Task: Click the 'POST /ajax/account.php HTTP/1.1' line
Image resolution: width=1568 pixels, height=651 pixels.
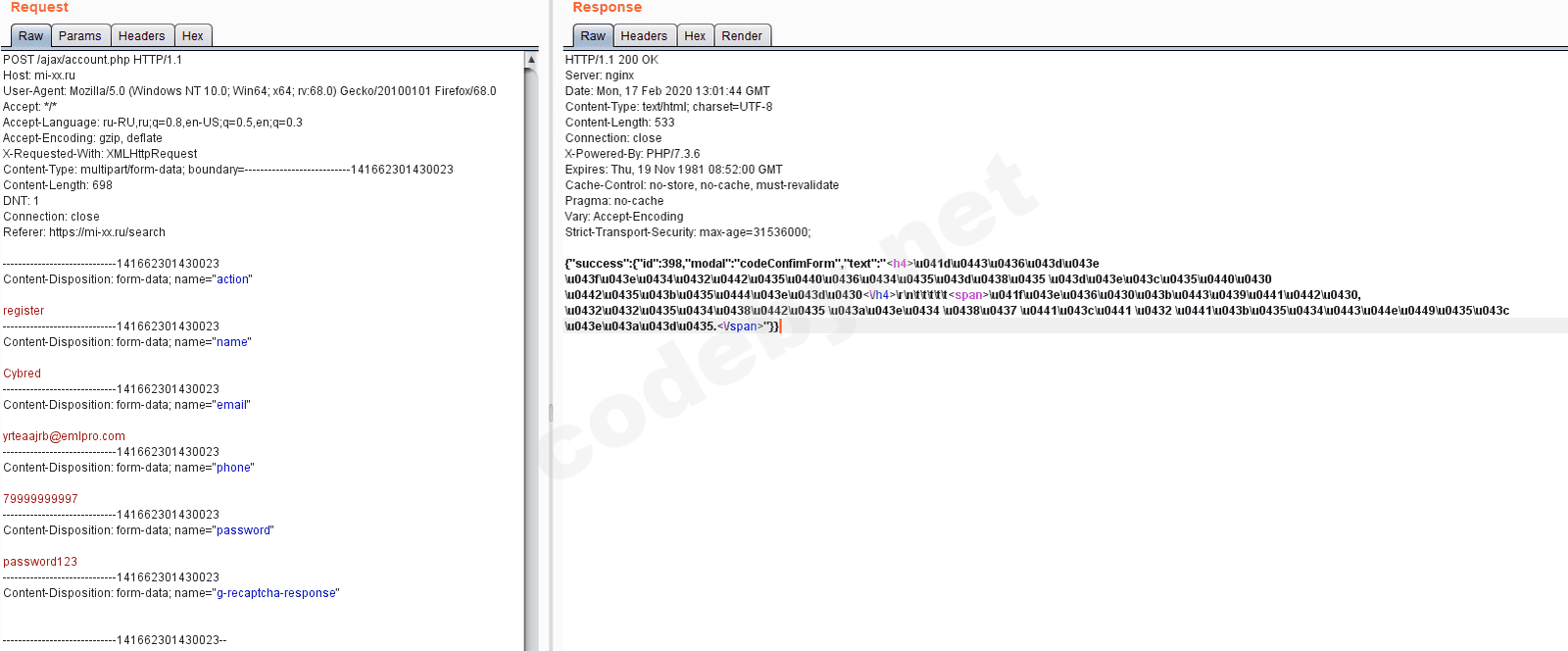Action: point(93,60)
